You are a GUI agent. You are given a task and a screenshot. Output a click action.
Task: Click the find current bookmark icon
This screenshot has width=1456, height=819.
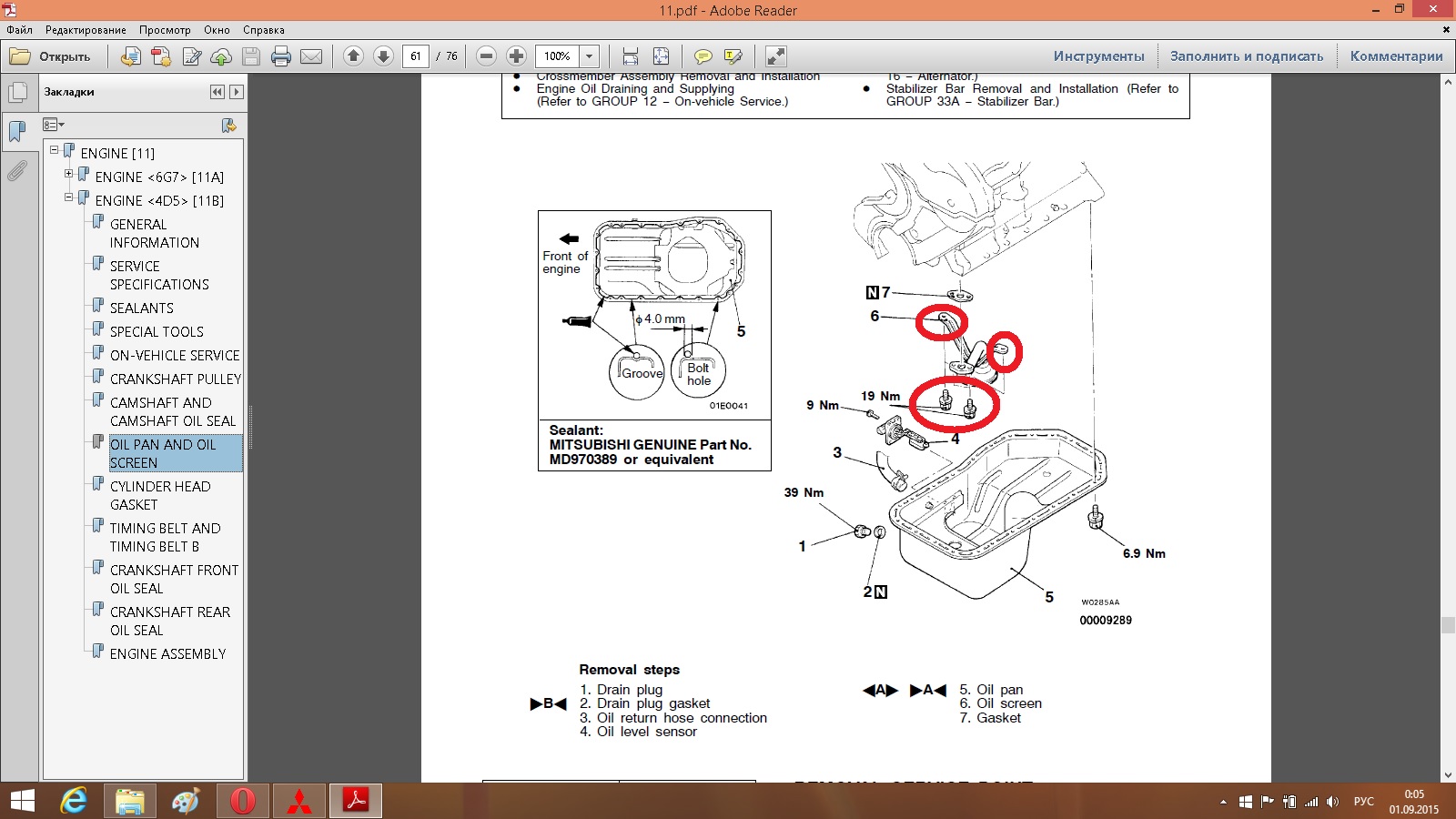point(228,125)
